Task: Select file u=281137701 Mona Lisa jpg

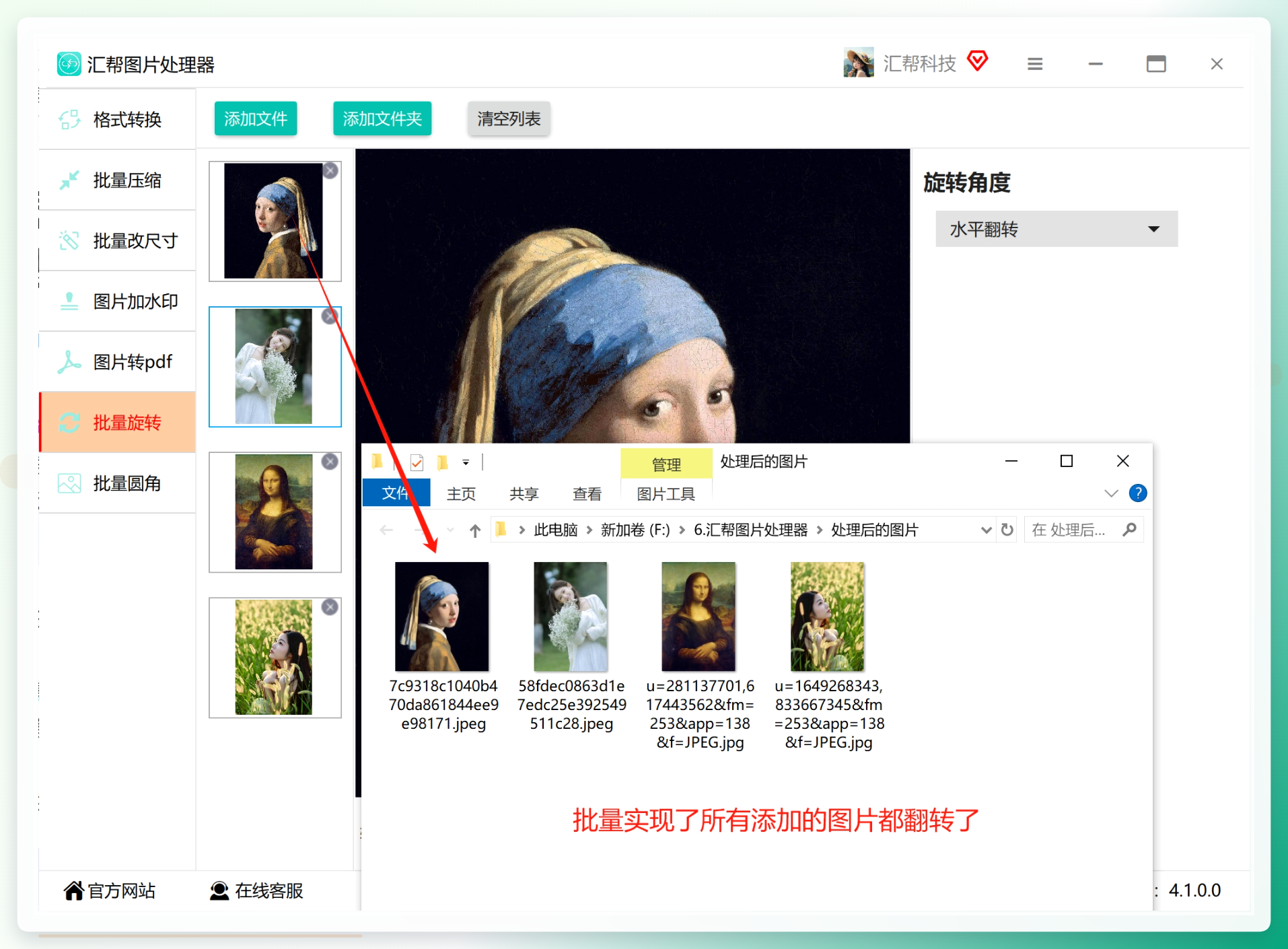Action: pos(700,656)
